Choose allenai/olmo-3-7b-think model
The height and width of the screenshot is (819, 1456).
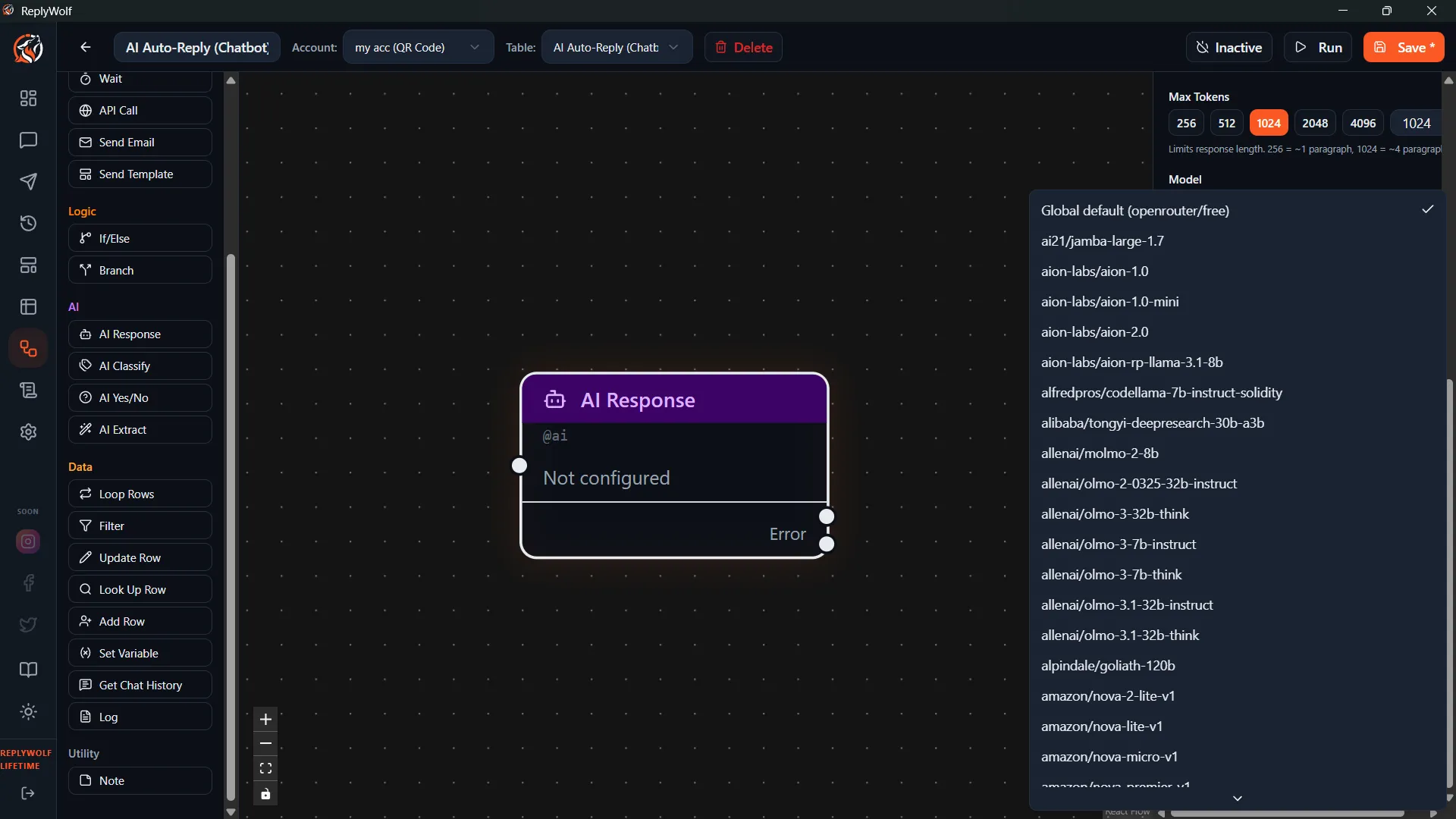point(1237,575)
